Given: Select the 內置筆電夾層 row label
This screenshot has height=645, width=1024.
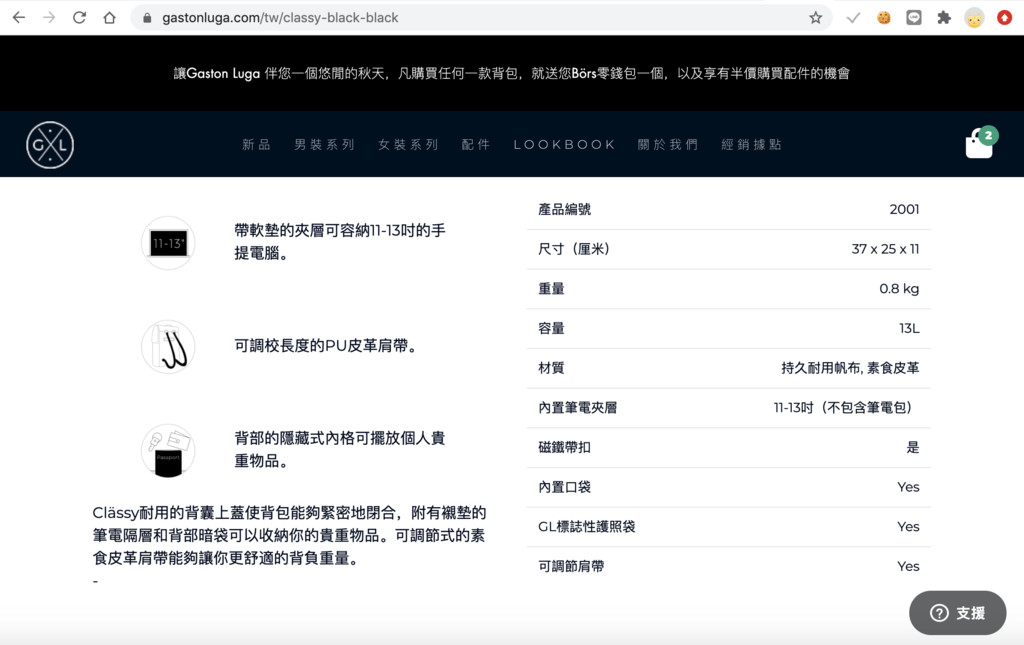Looking at the screenshot, I should click(x=577, y=408).
